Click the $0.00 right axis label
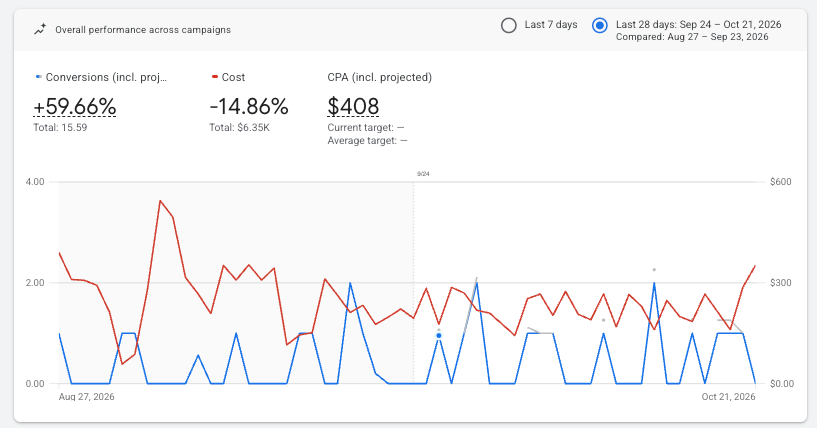Viewport: 817px width, 428px height. coord(782,384)
